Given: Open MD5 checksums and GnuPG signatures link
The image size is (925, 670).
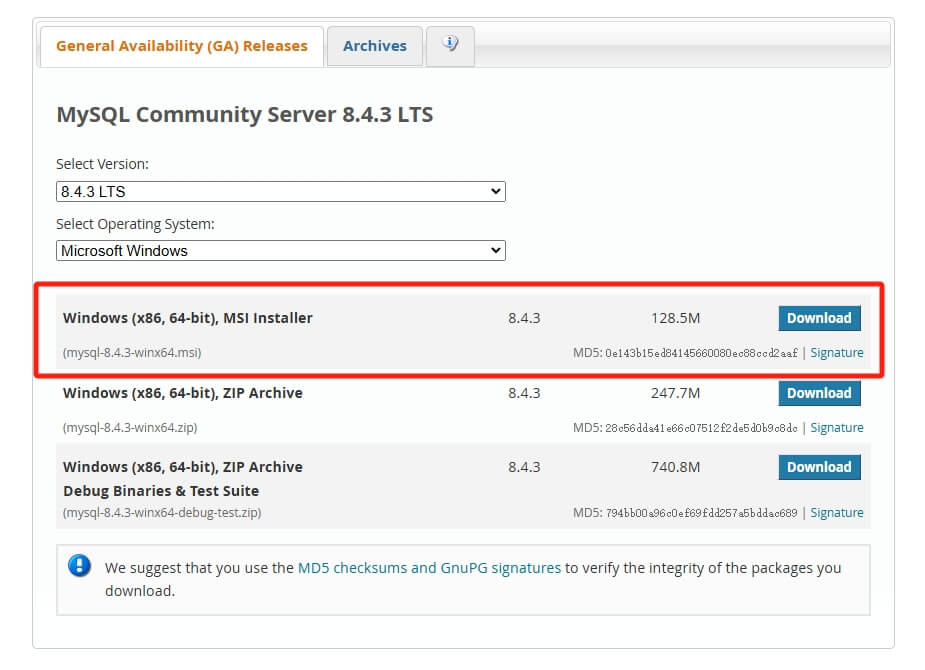Looking at the screenshot, I should (x=429, y=568).
